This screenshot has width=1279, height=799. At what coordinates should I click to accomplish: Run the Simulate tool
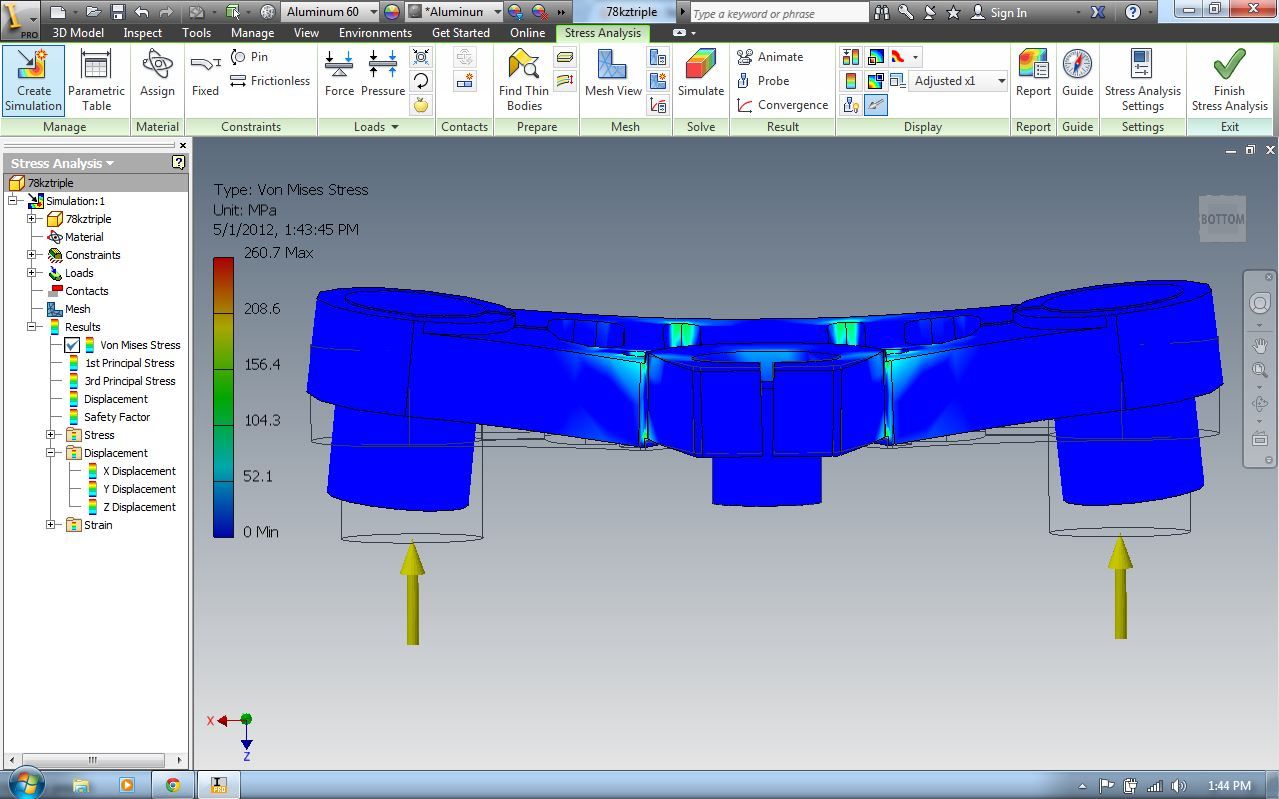pyautogui.click(x=700, y=80)
